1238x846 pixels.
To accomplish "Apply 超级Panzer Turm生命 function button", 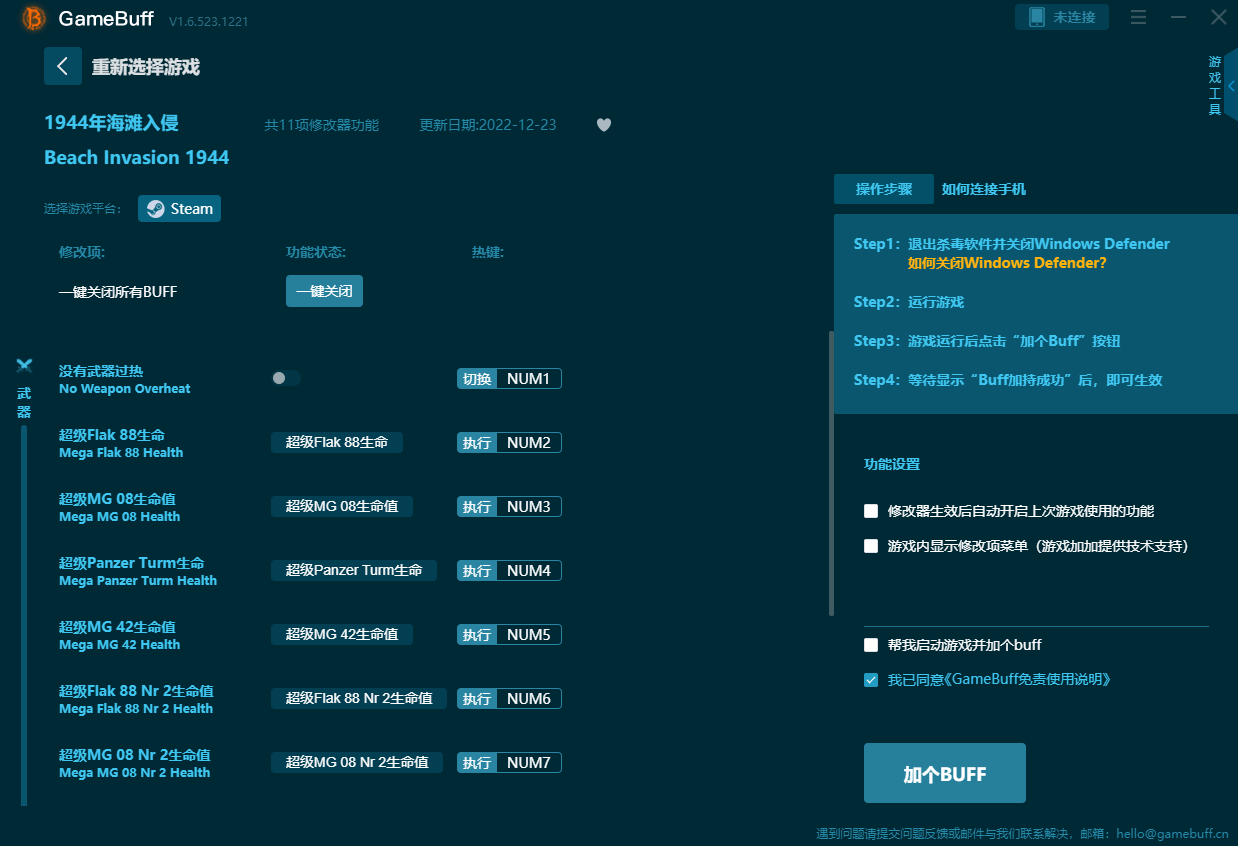I will (x=354, y=570).
